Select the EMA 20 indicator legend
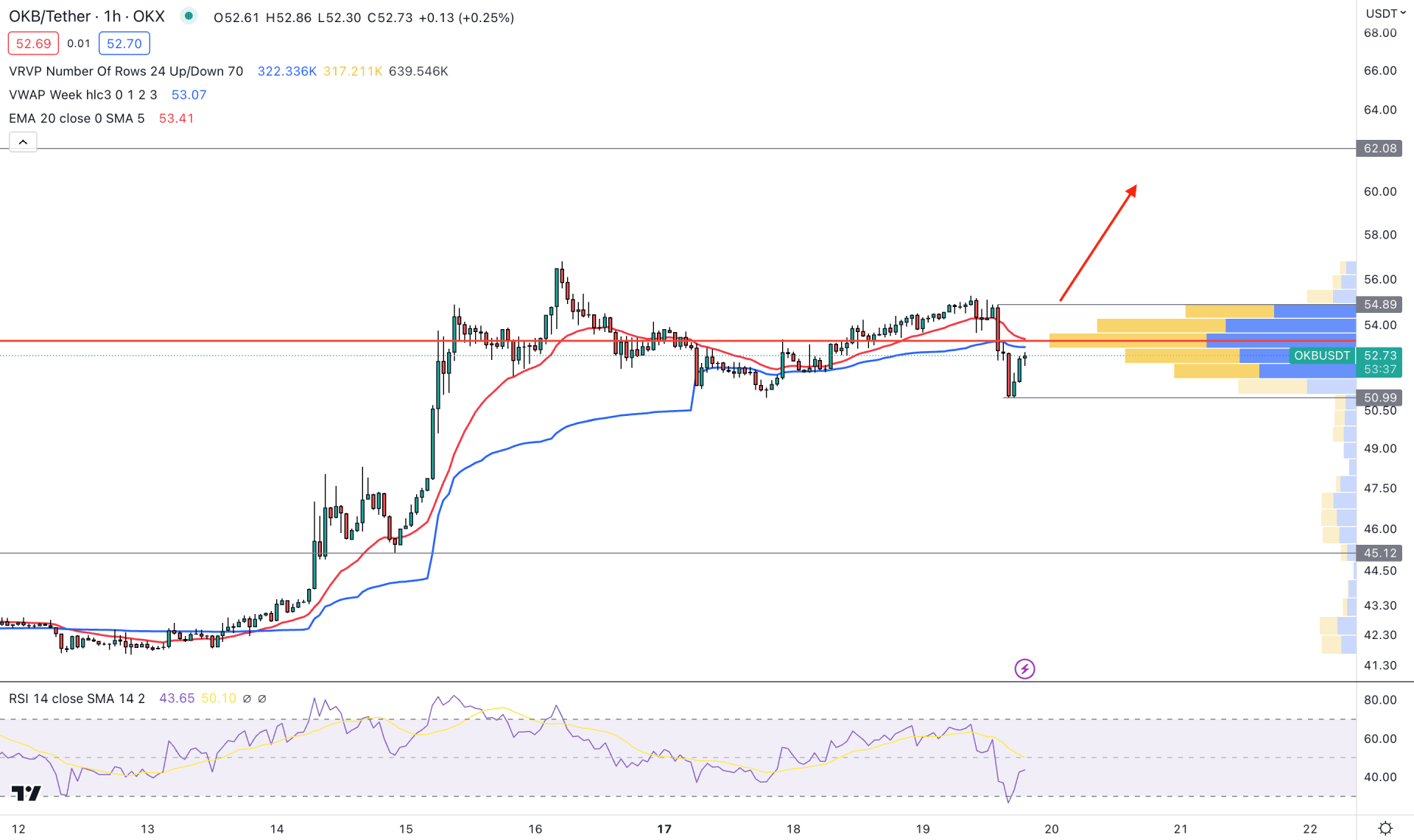The image size is (1414, 840). point(77,119)
